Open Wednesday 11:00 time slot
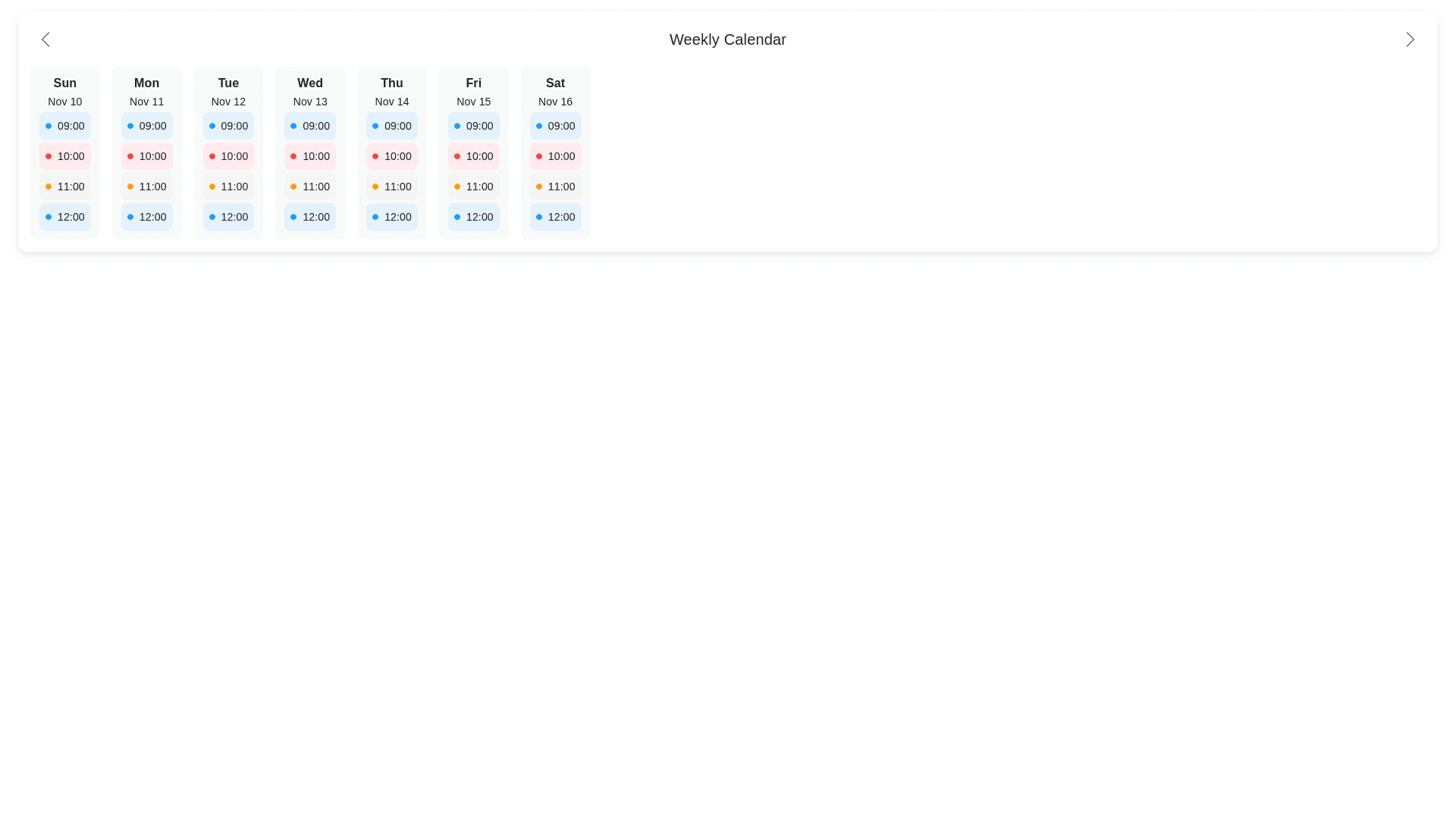This screenshot has width=1456, height=819. pos(309,187)
